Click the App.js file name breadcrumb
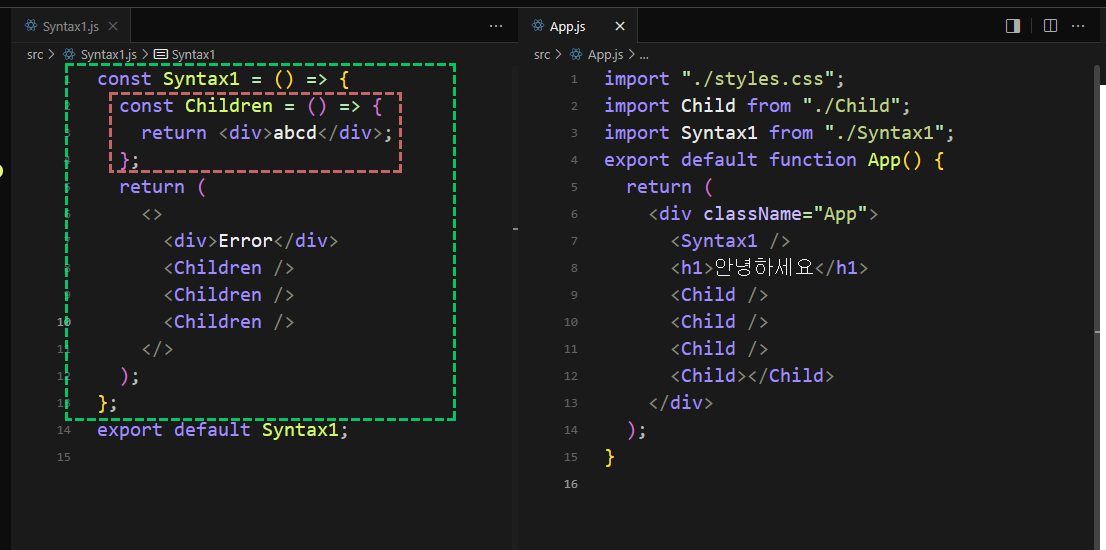 click(x=605, y=54)
